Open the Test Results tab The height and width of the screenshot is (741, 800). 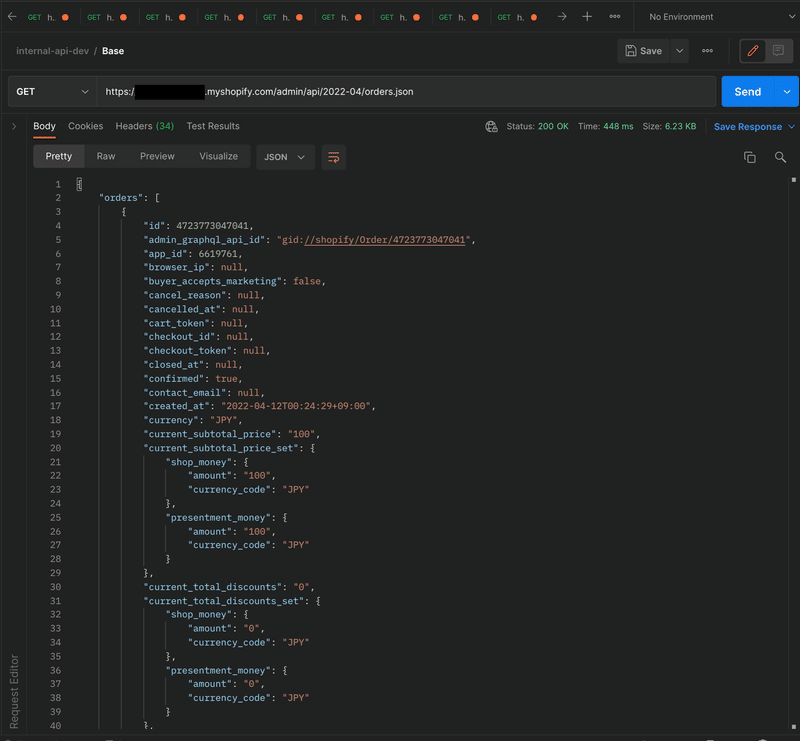(213, 127)
